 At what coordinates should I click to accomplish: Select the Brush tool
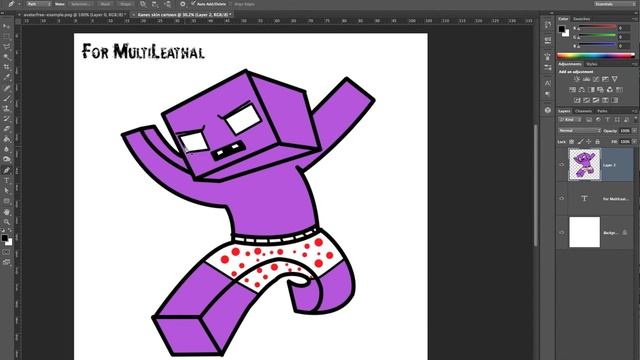click(6, 98)
